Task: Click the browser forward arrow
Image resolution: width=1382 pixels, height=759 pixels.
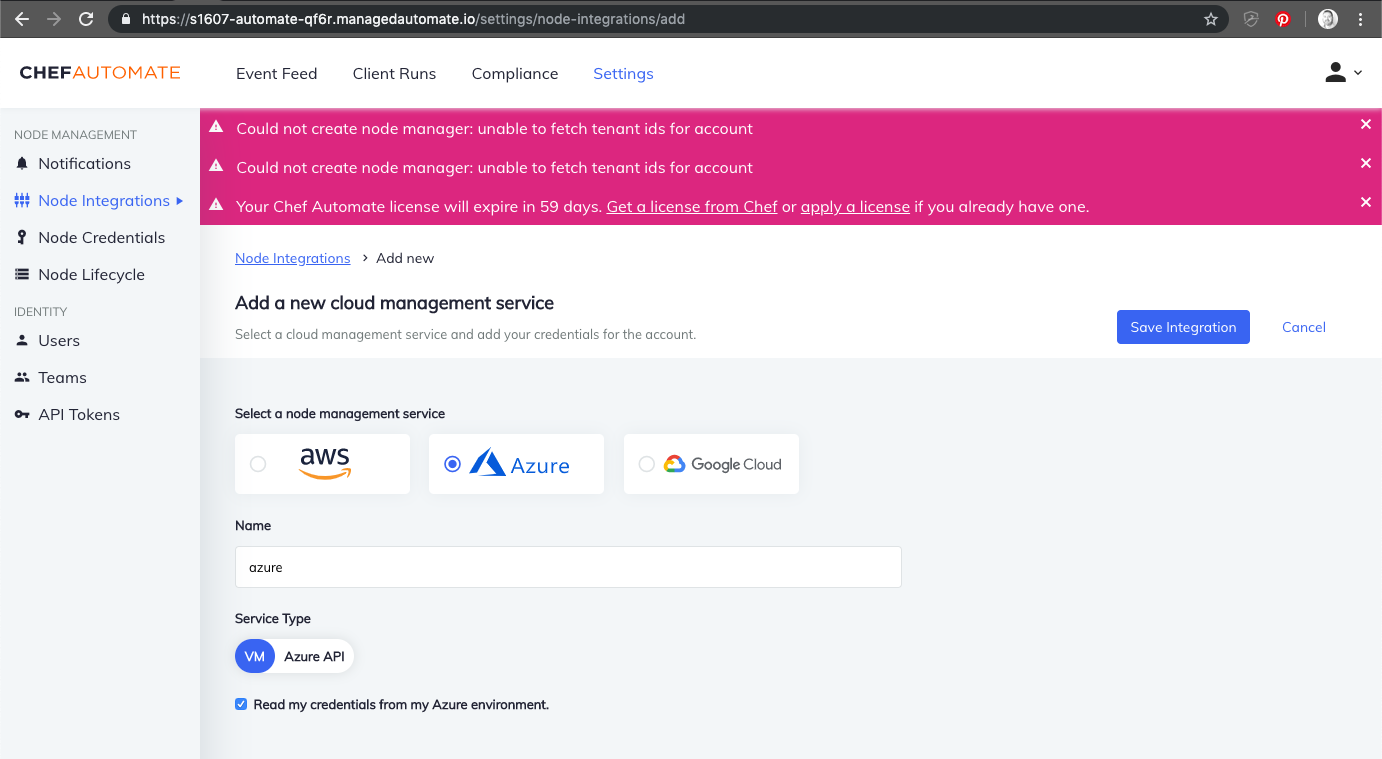Action: [x=54, y=18]
